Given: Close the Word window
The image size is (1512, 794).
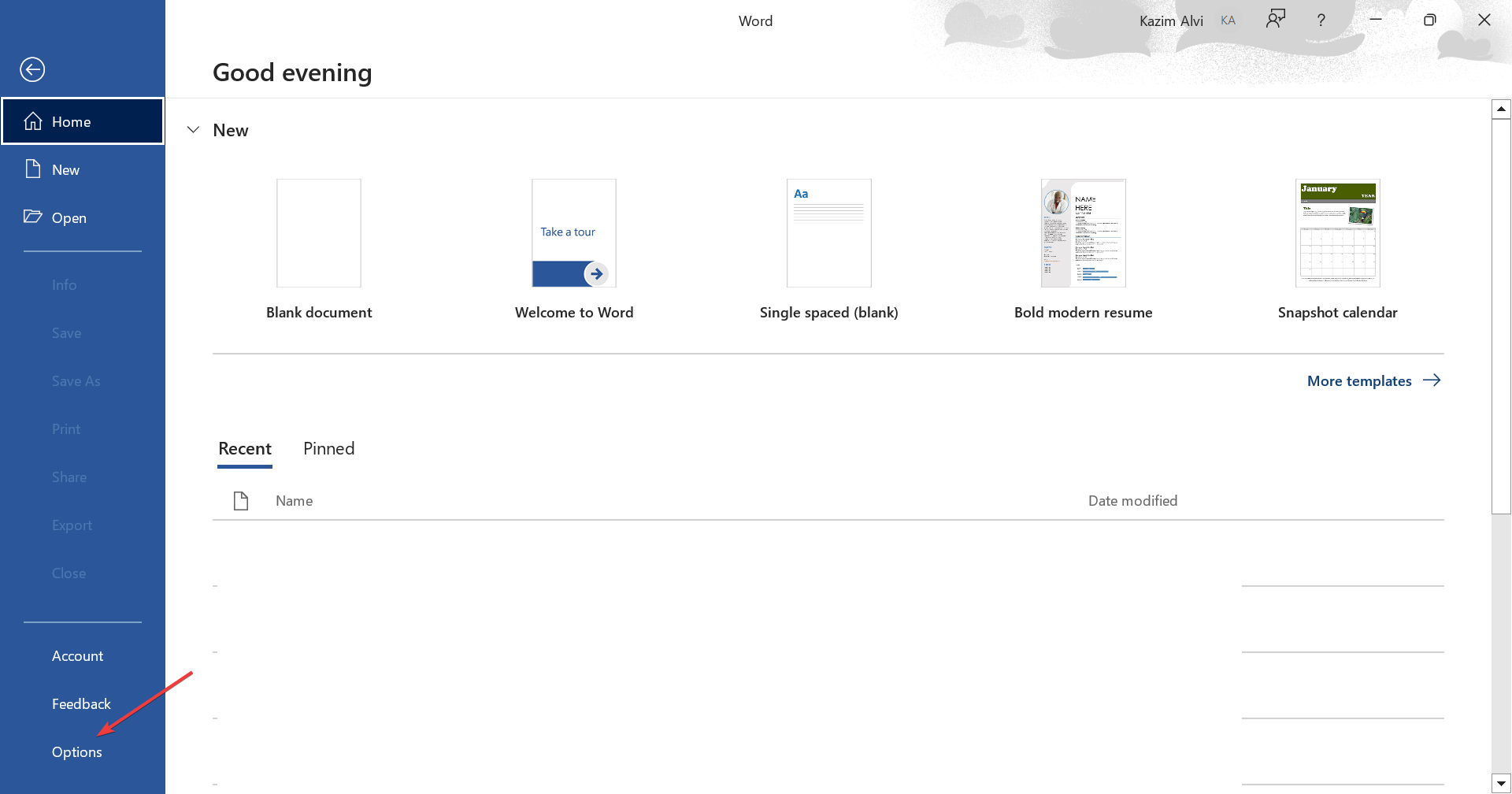Looking at the screenshot, I should tap(1484, 20).
